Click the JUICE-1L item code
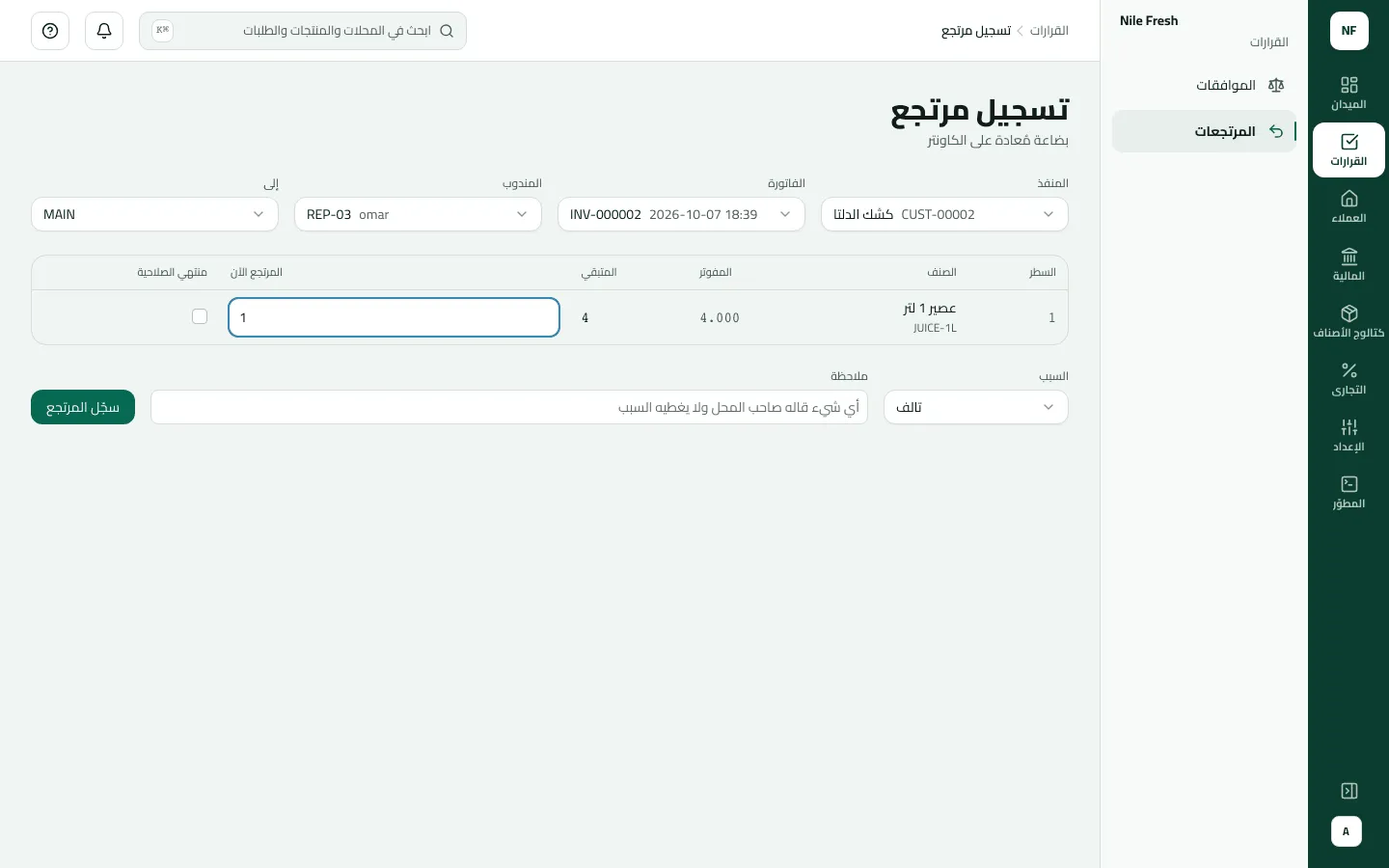This screenshot has width=1389, height=868. [935, 329]
